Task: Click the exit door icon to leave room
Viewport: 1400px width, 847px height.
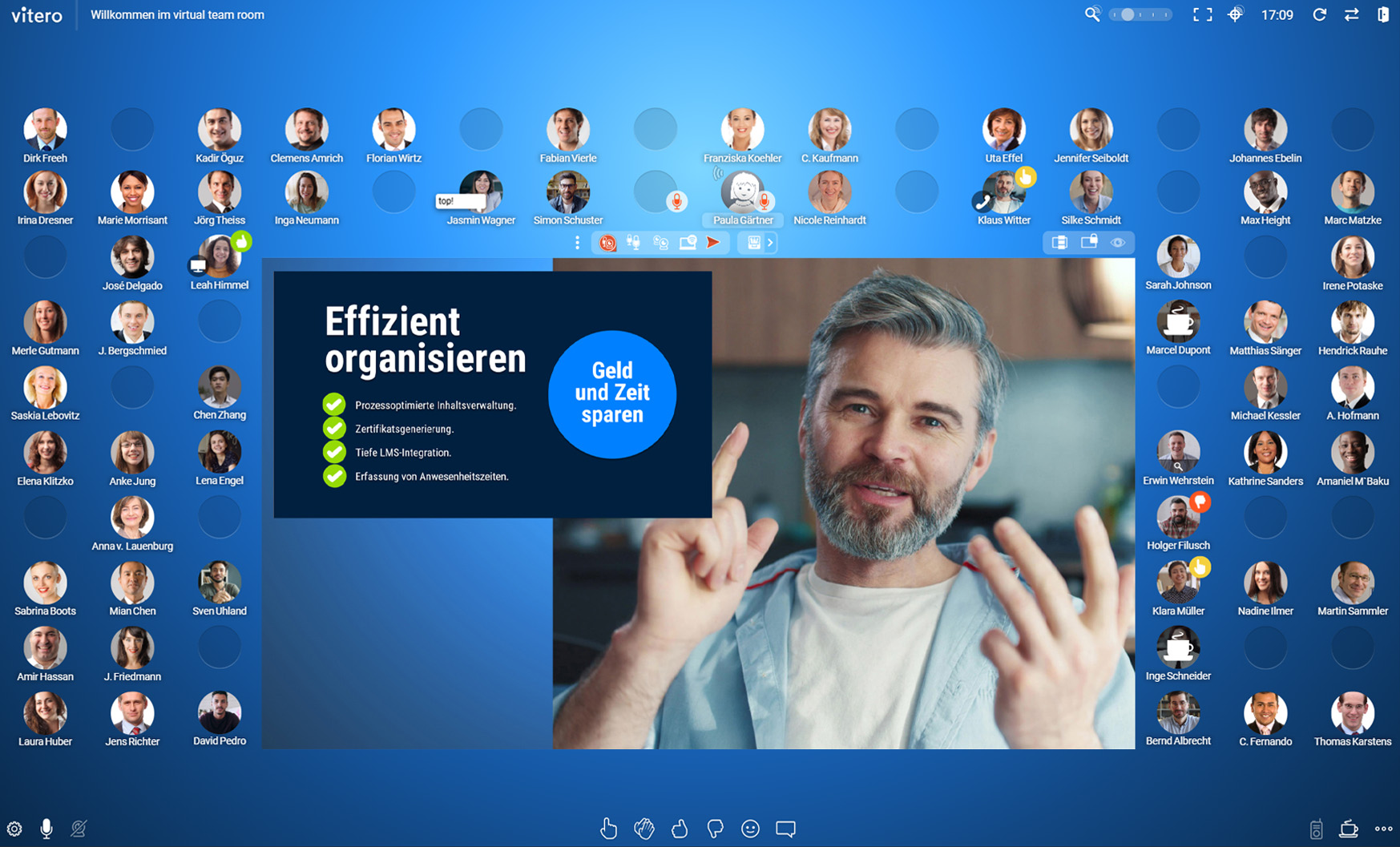Action: [x=1382, y=14]
